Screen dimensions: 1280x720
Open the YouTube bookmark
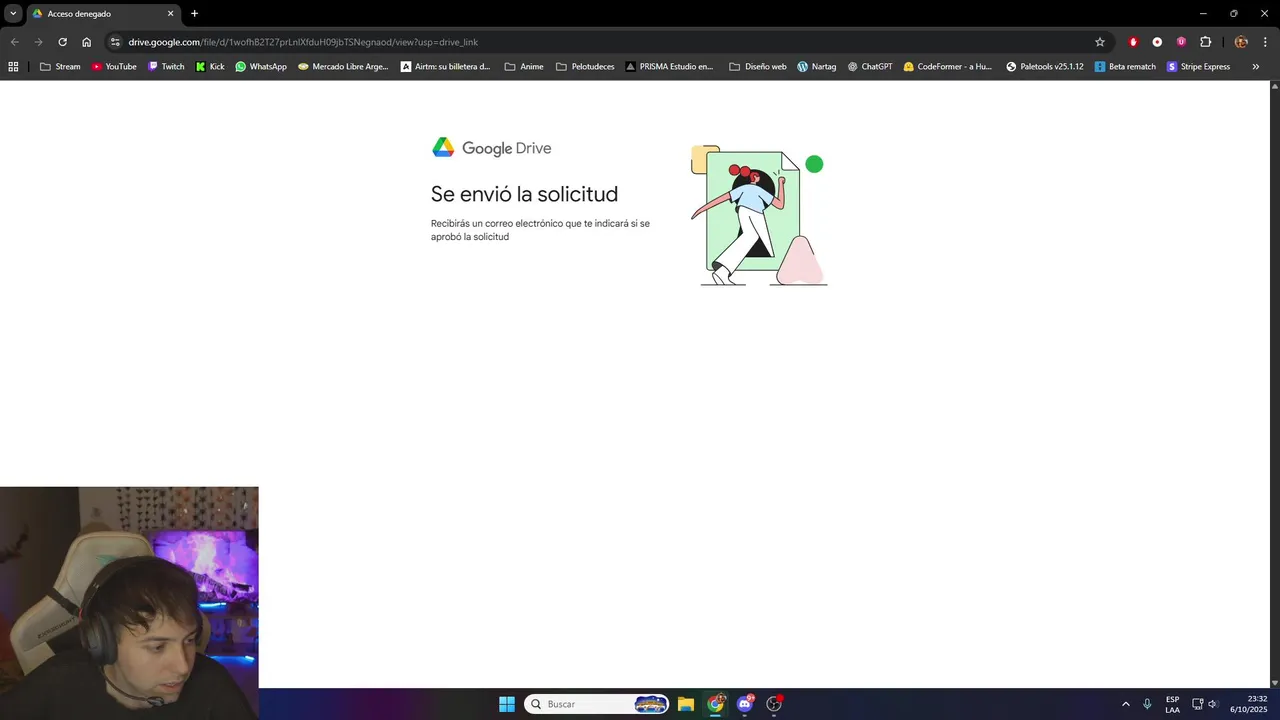tap(114, 66)
